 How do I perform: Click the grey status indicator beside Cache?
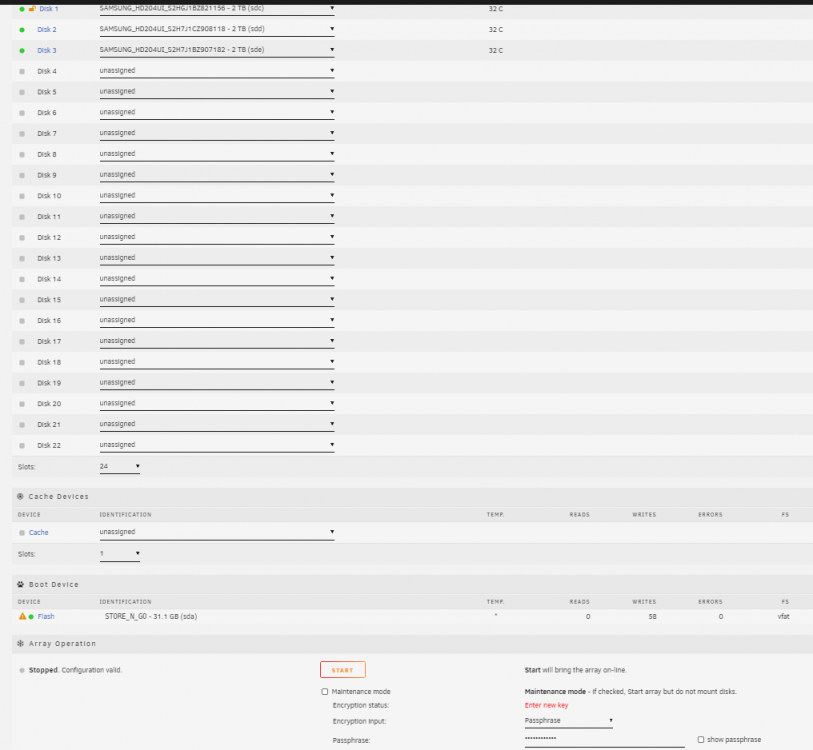(22, 533)
